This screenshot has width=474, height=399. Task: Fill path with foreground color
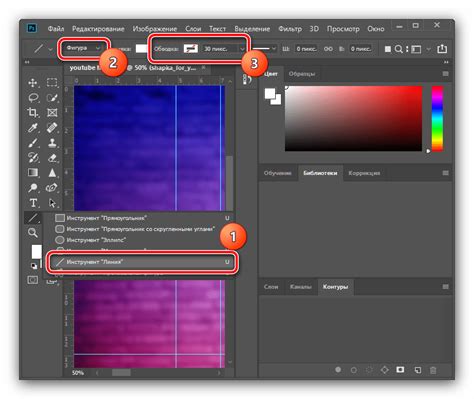coord(338,370)
